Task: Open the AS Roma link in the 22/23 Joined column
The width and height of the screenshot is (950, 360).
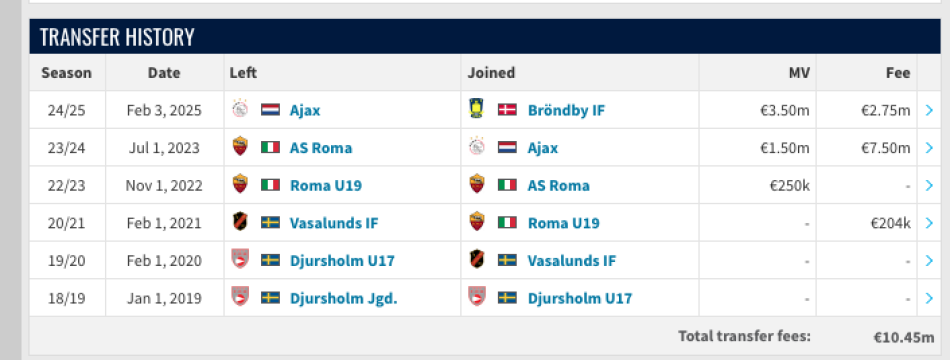Action: [x=559, y=185]
